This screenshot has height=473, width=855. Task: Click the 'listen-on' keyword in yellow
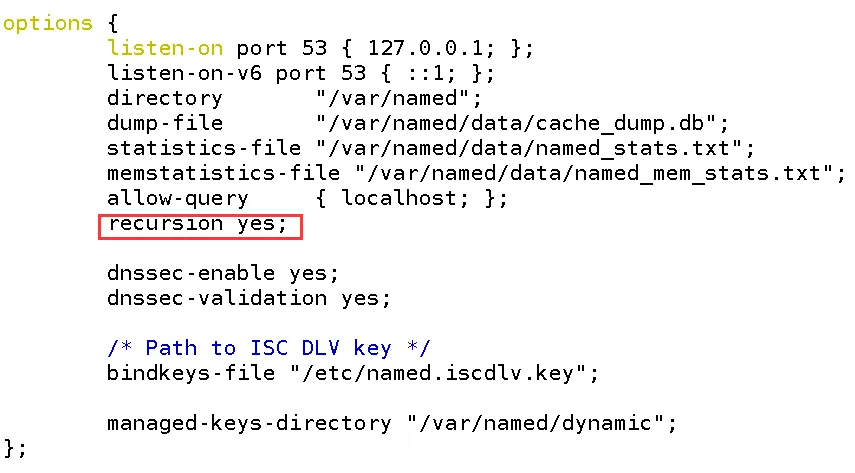coord(165,48)
